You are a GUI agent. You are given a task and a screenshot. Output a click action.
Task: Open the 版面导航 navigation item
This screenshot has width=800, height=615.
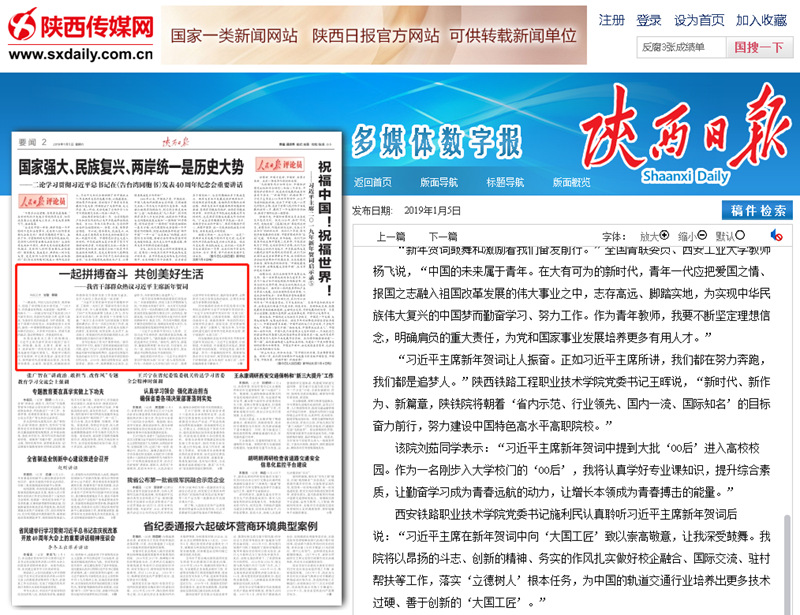[x=439, y=182]
